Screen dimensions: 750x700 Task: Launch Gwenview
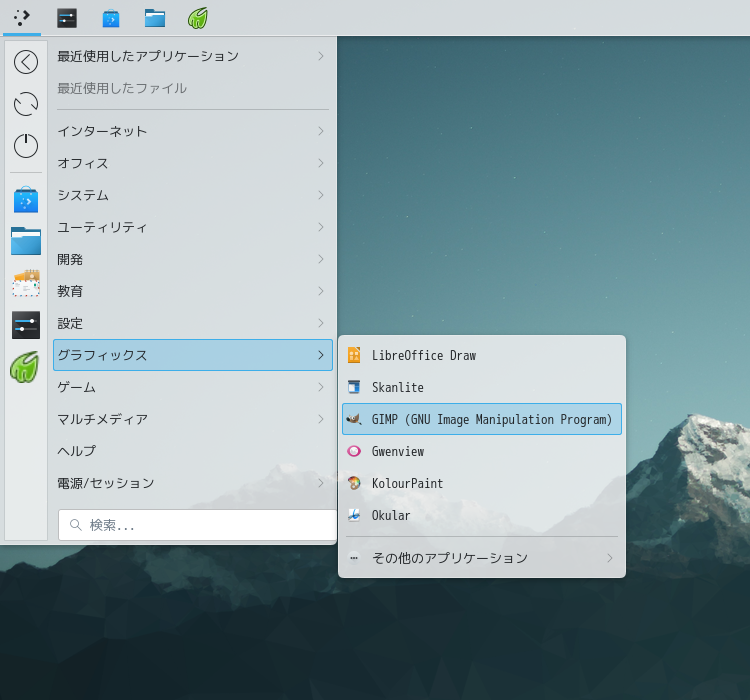tap(482, 451)
